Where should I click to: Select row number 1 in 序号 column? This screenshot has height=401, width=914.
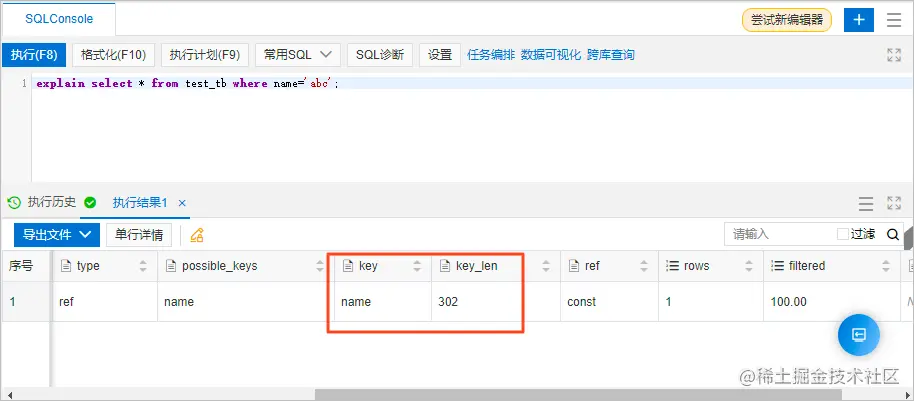[x=26, y=302]
